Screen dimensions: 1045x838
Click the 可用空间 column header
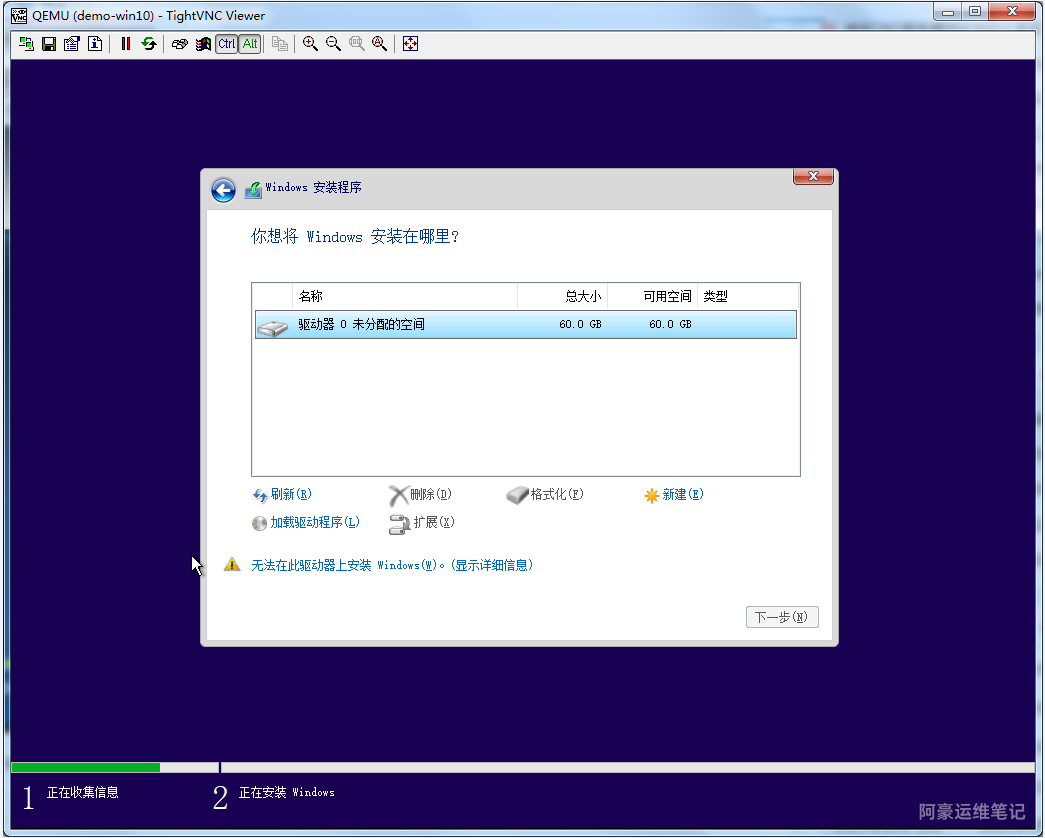pos(652,296)
